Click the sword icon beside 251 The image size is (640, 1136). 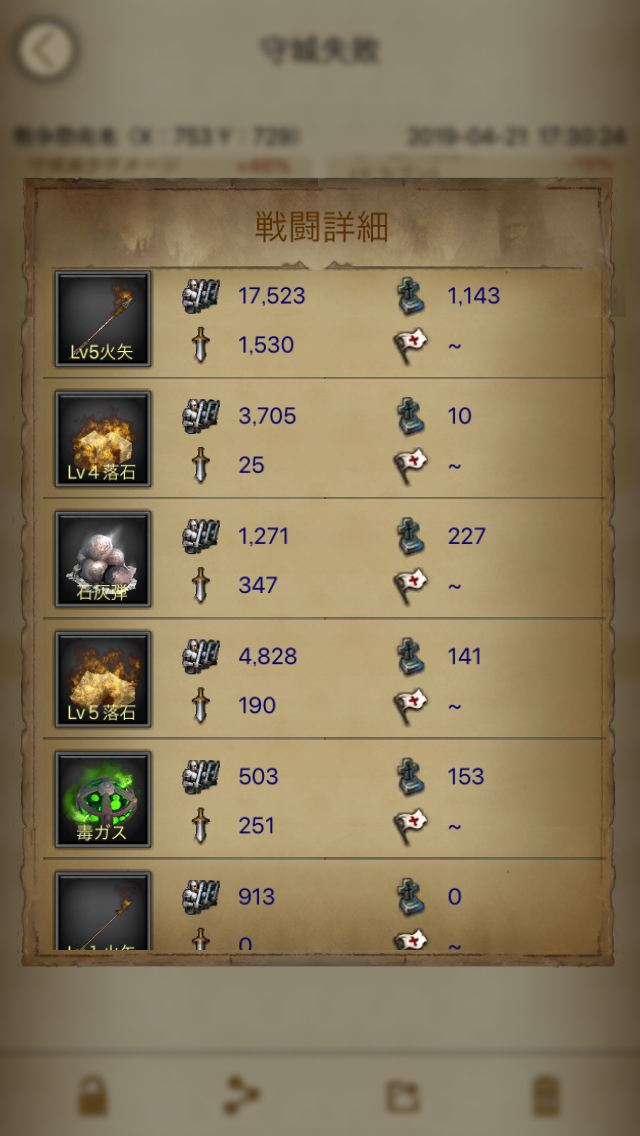[201, 826]
